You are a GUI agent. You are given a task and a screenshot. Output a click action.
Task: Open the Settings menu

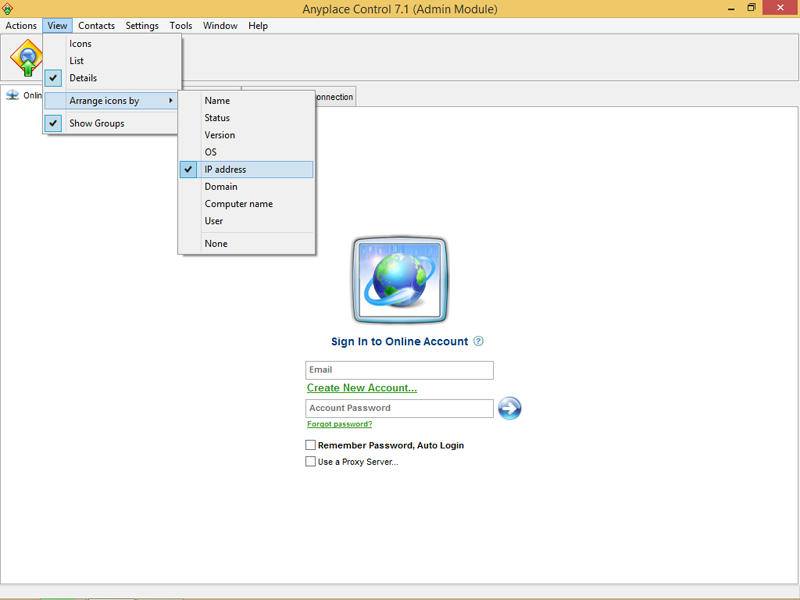click(142, 26)
